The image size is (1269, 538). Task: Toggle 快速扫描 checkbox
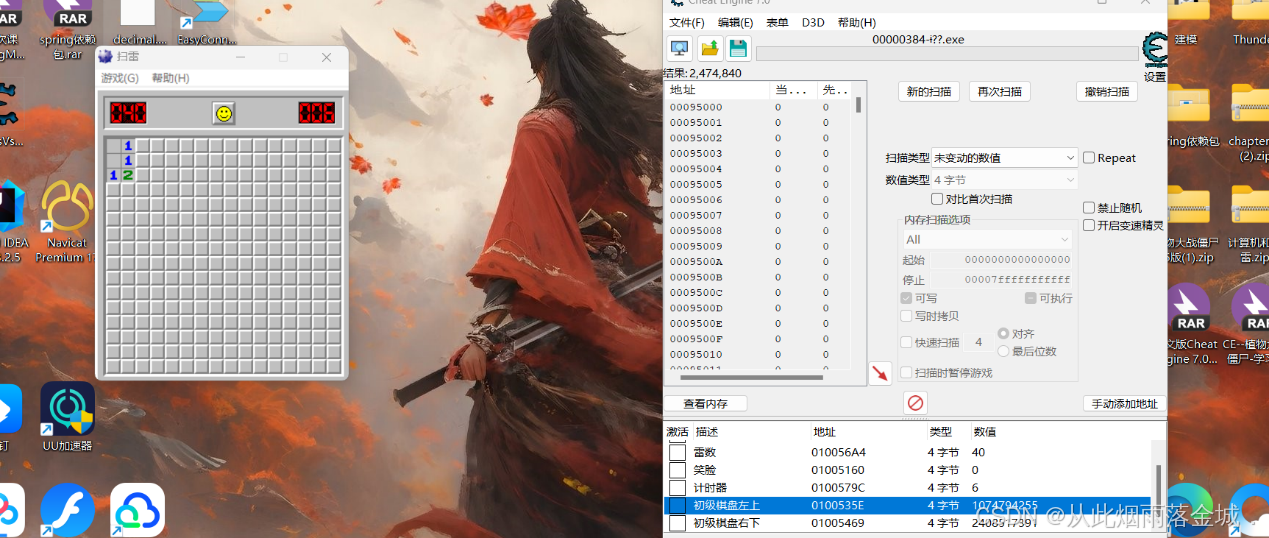point(906,342)
